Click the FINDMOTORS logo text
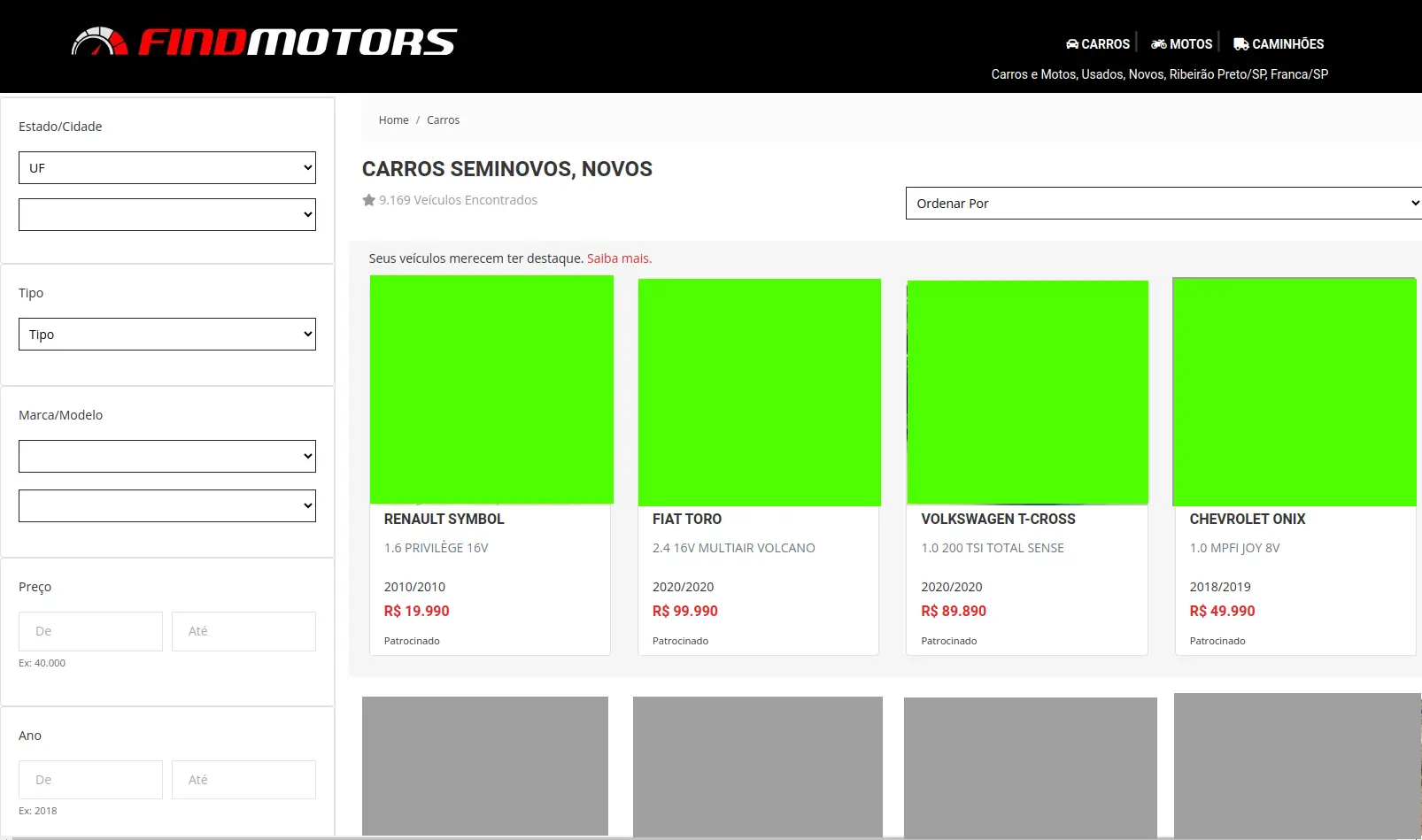The width and height of the screenshot is (1422, 840). (x=298, y=42)
